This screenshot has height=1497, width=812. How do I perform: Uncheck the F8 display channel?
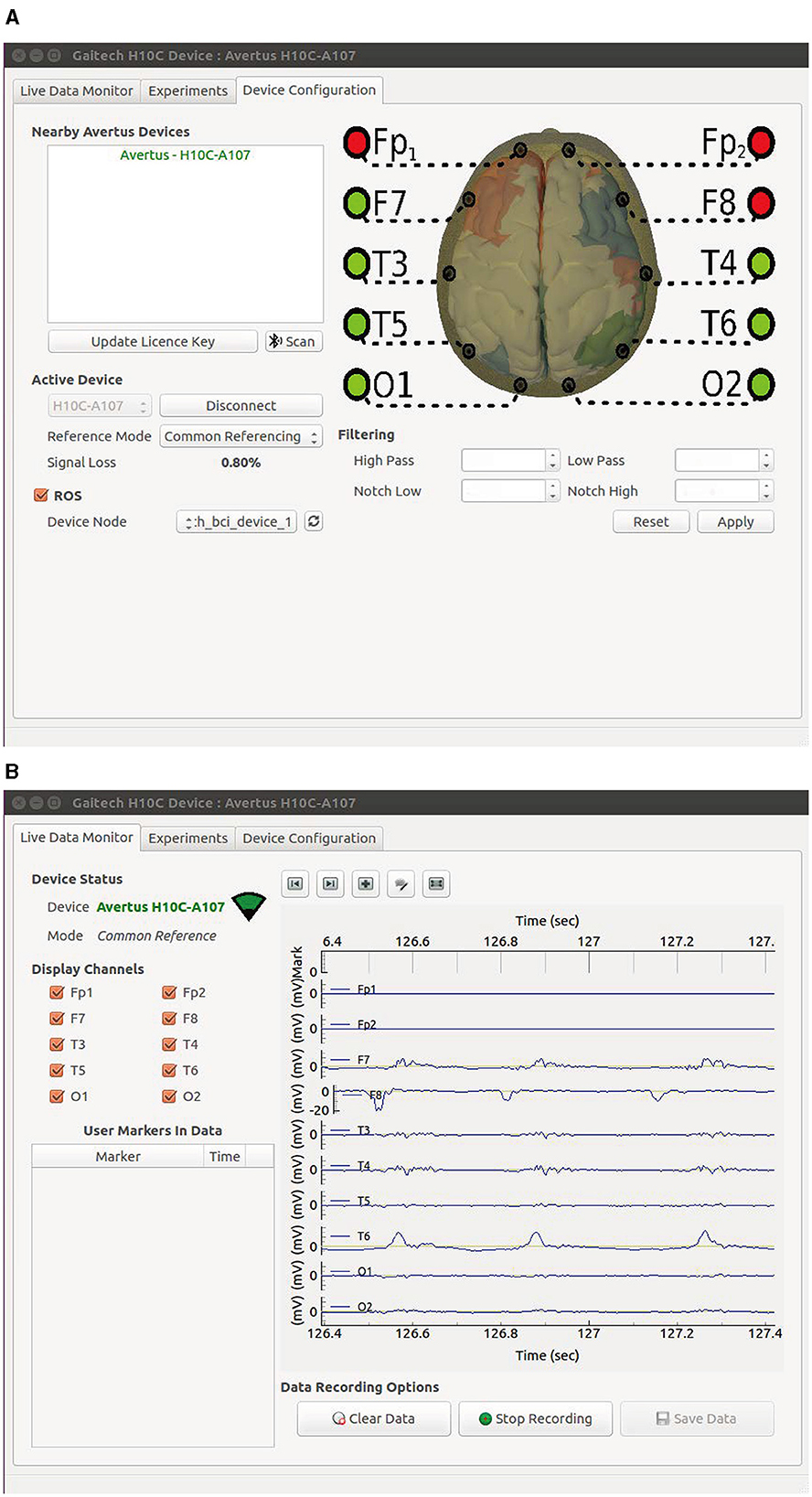tap(169, 1018)
